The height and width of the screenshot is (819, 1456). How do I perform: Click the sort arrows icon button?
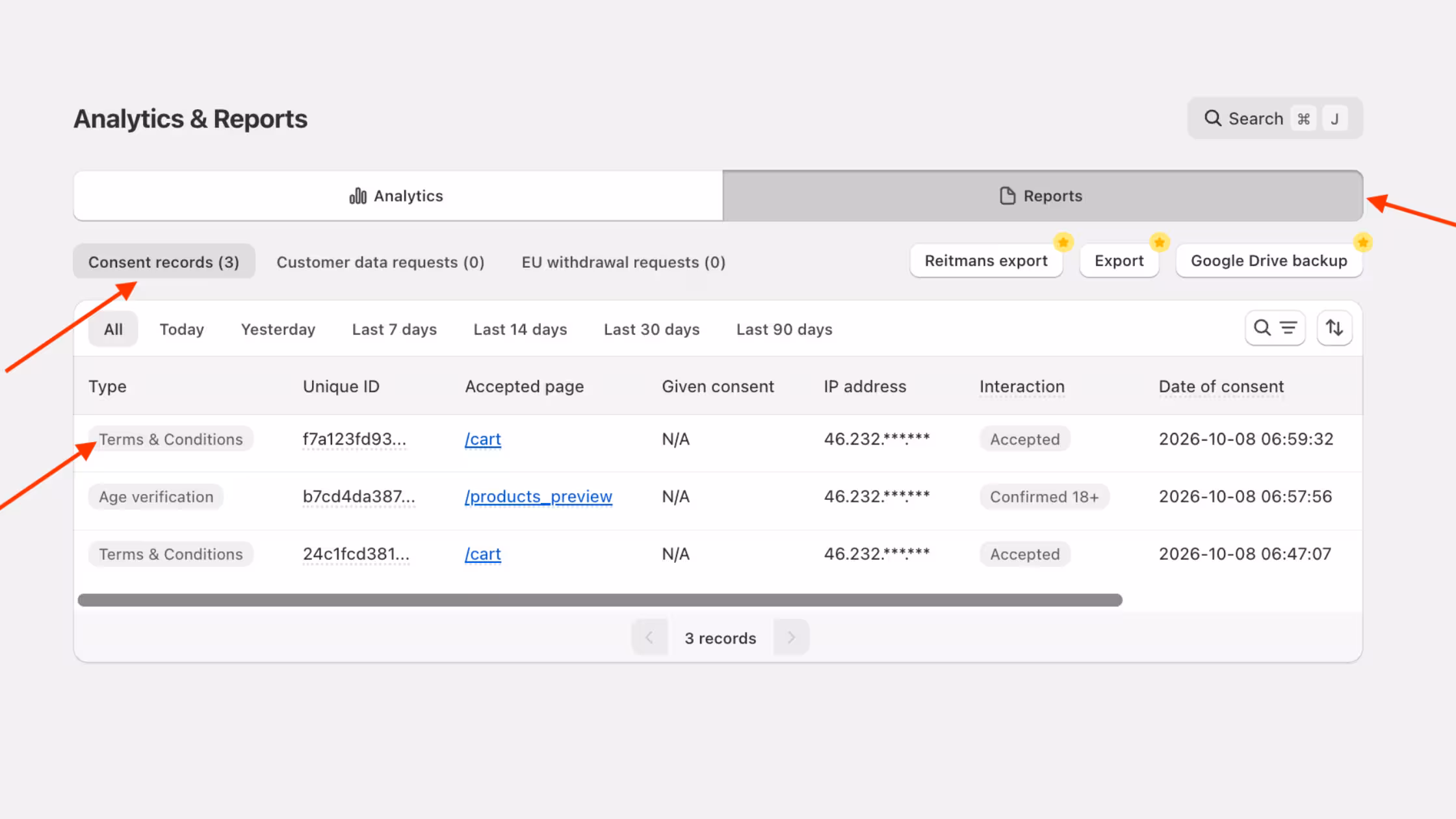click(1334, 328)
